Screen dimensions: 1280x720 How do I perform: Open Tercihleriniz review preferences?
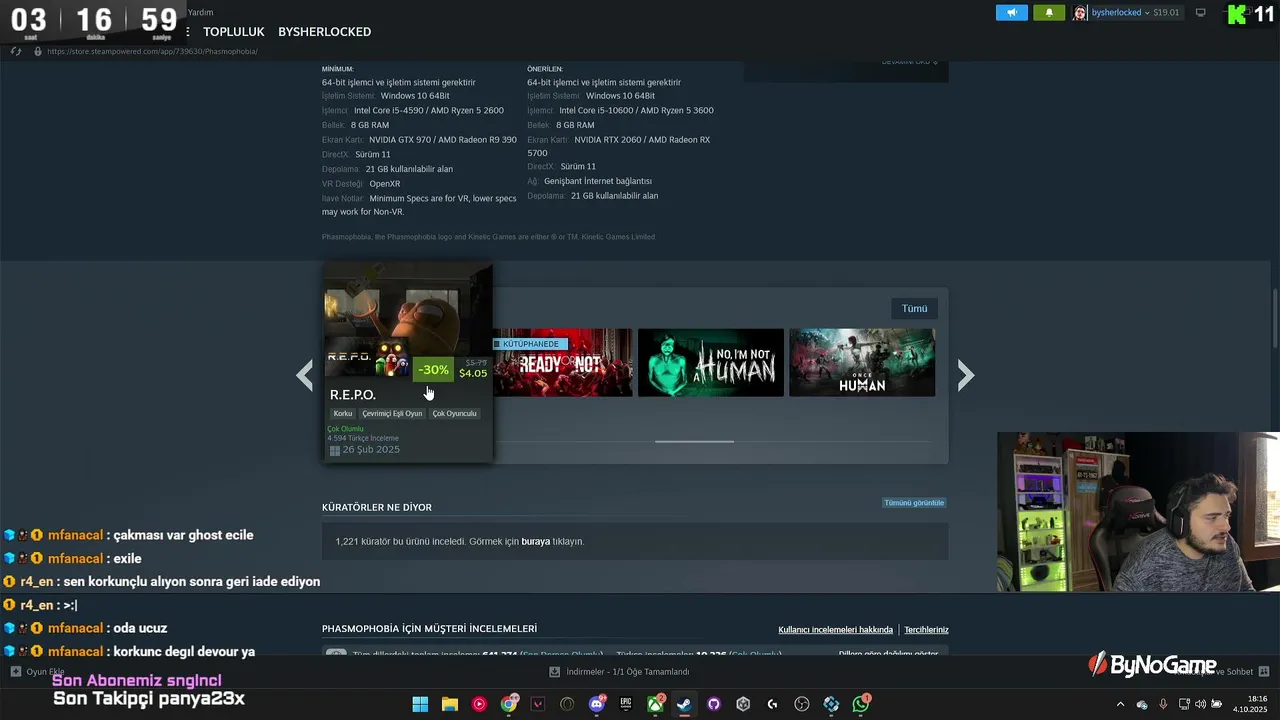pos(926,630)
